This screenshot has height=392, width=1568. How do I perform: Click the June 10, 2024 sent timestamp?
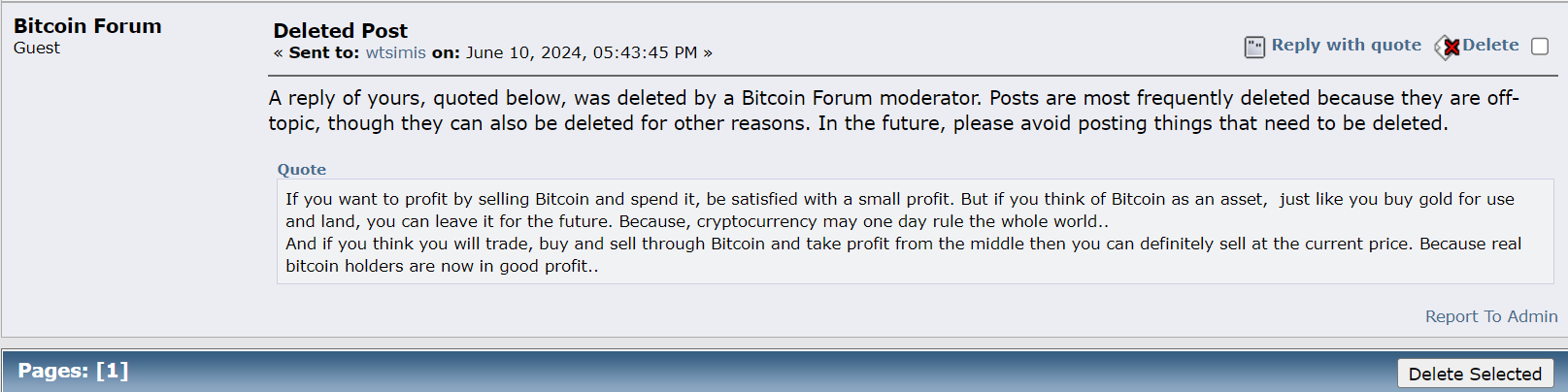(582, 52)
